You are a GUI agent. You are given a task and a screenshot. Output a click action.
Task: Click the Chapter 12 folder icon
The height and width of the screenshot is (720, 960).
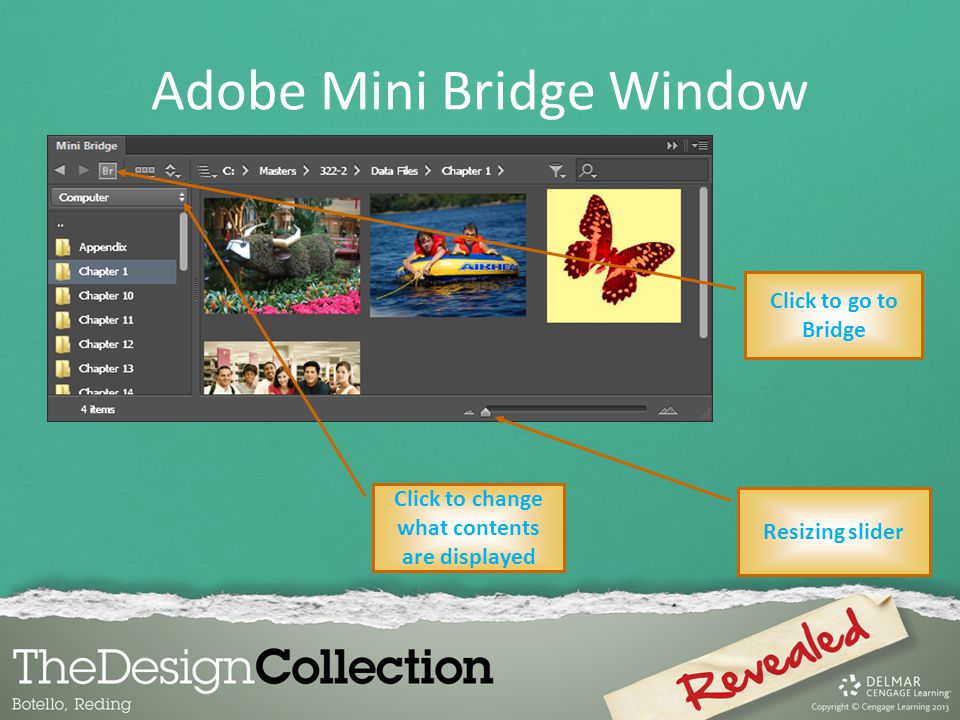[62, 344]
